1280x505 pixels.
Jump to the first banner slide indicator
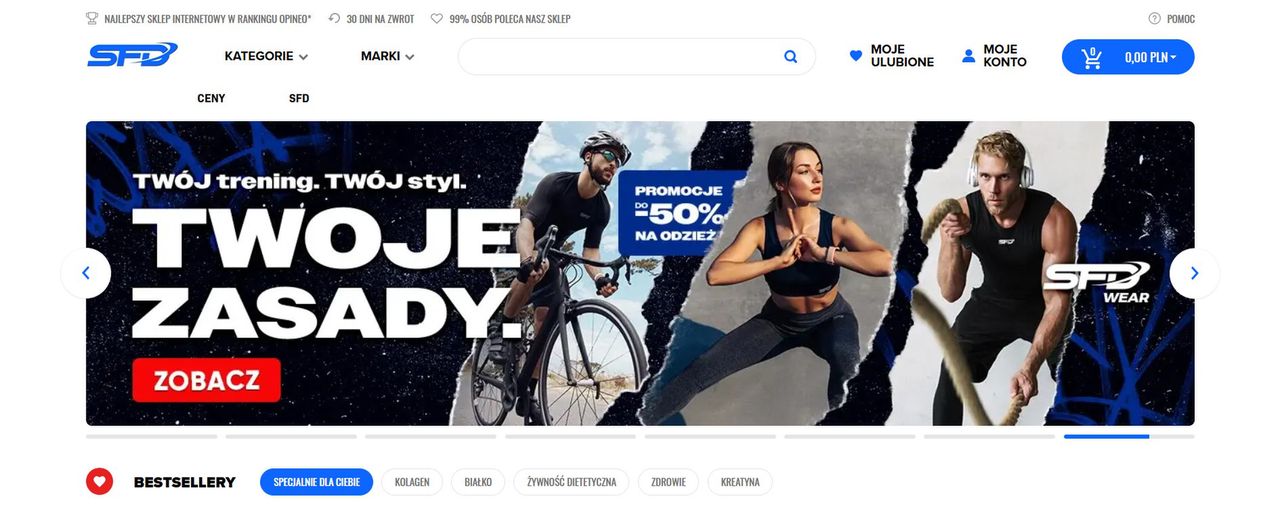pyautogui.click(x=151, y=436)
